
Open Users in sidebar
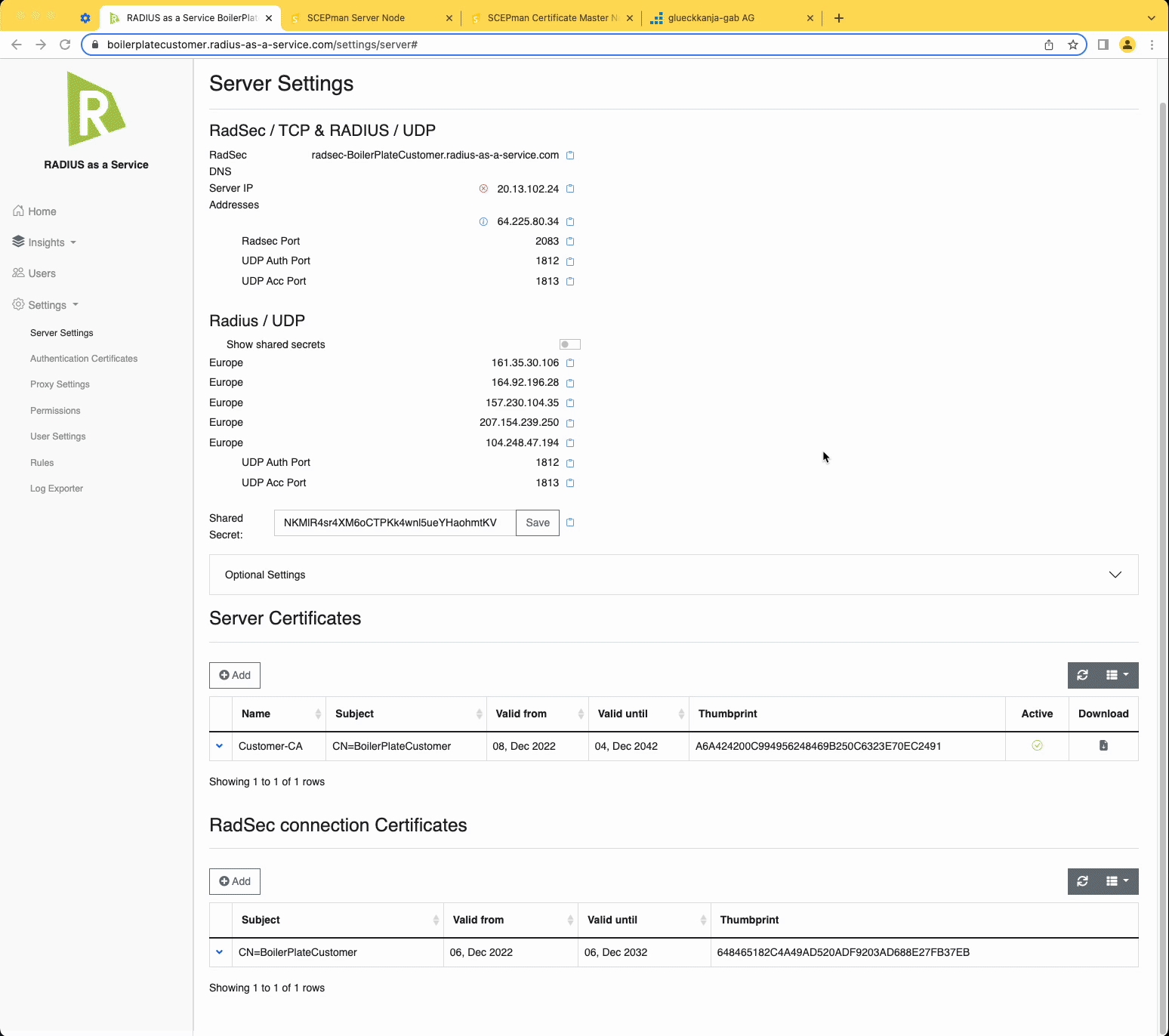point(35,273)
